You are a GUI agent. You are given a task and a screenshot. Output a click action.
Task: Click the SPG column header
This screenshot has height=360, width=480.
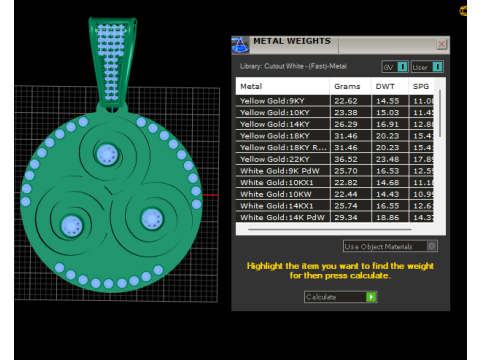pos(421,86)
